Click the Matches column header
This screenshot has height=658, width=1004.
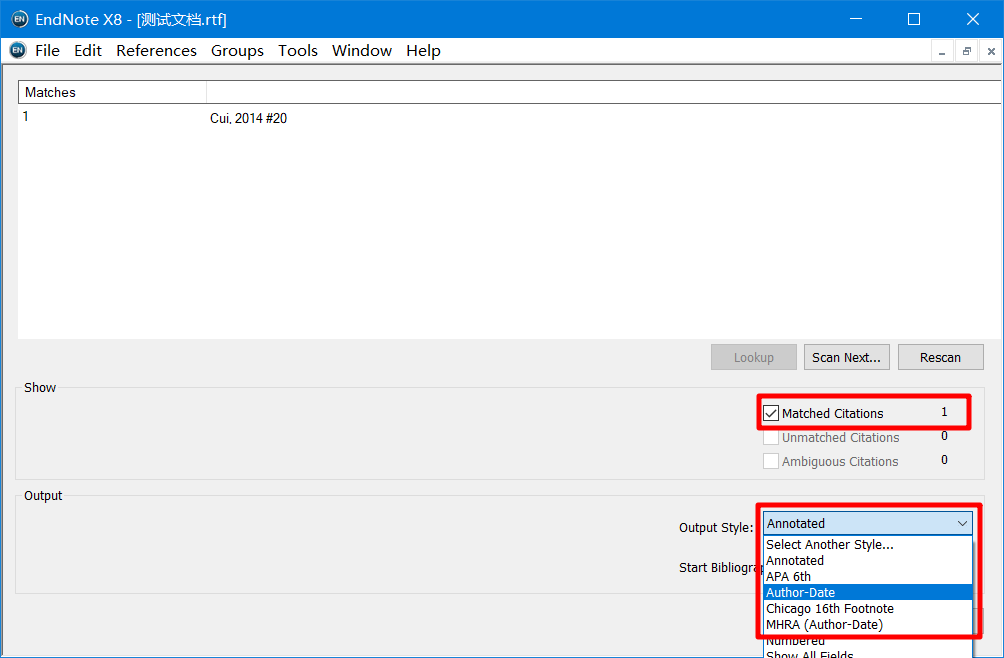click(x=112, y=92)
